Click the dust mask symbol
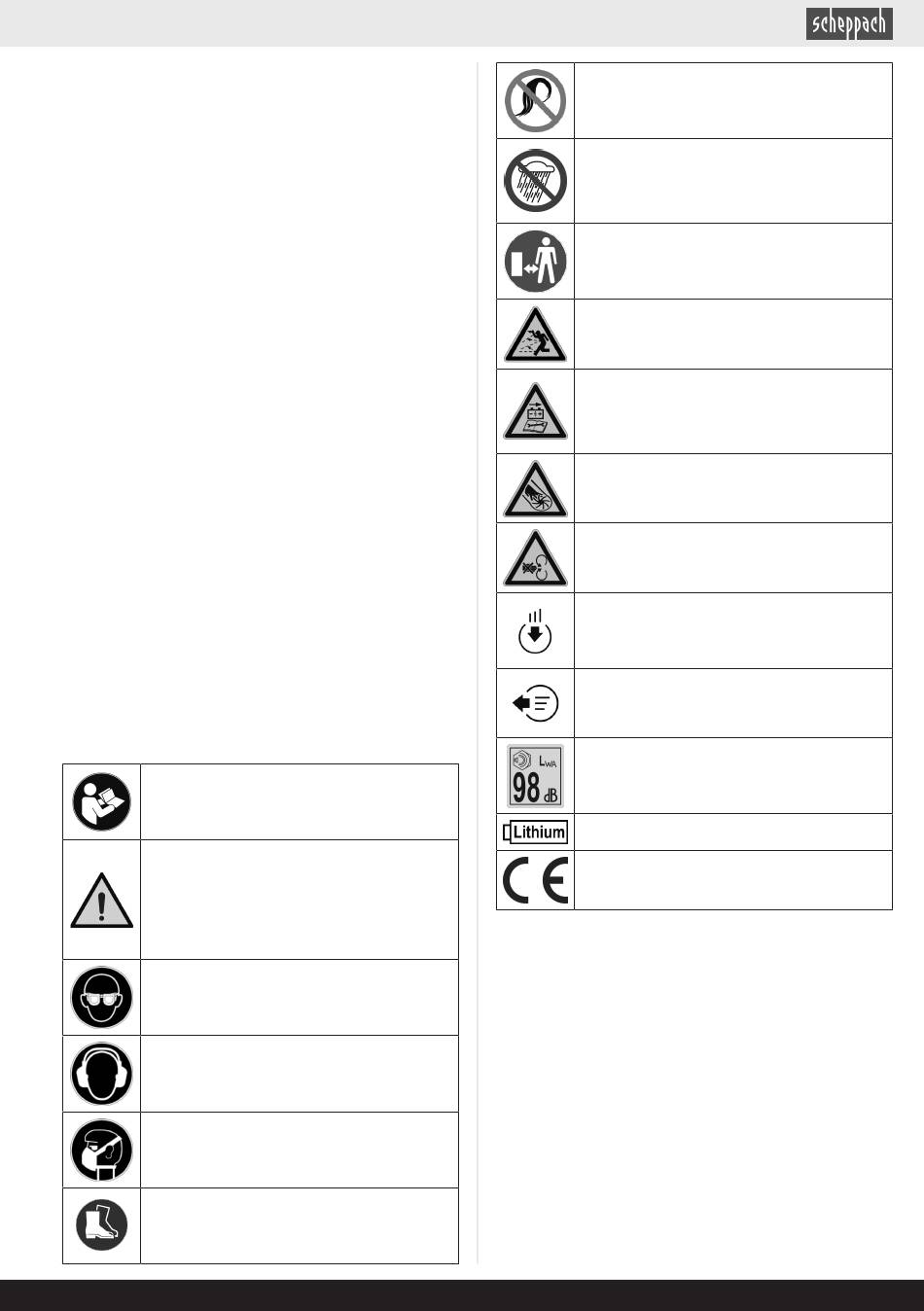Viewport: 924px width, 1311px height. tap(102, 1150)
